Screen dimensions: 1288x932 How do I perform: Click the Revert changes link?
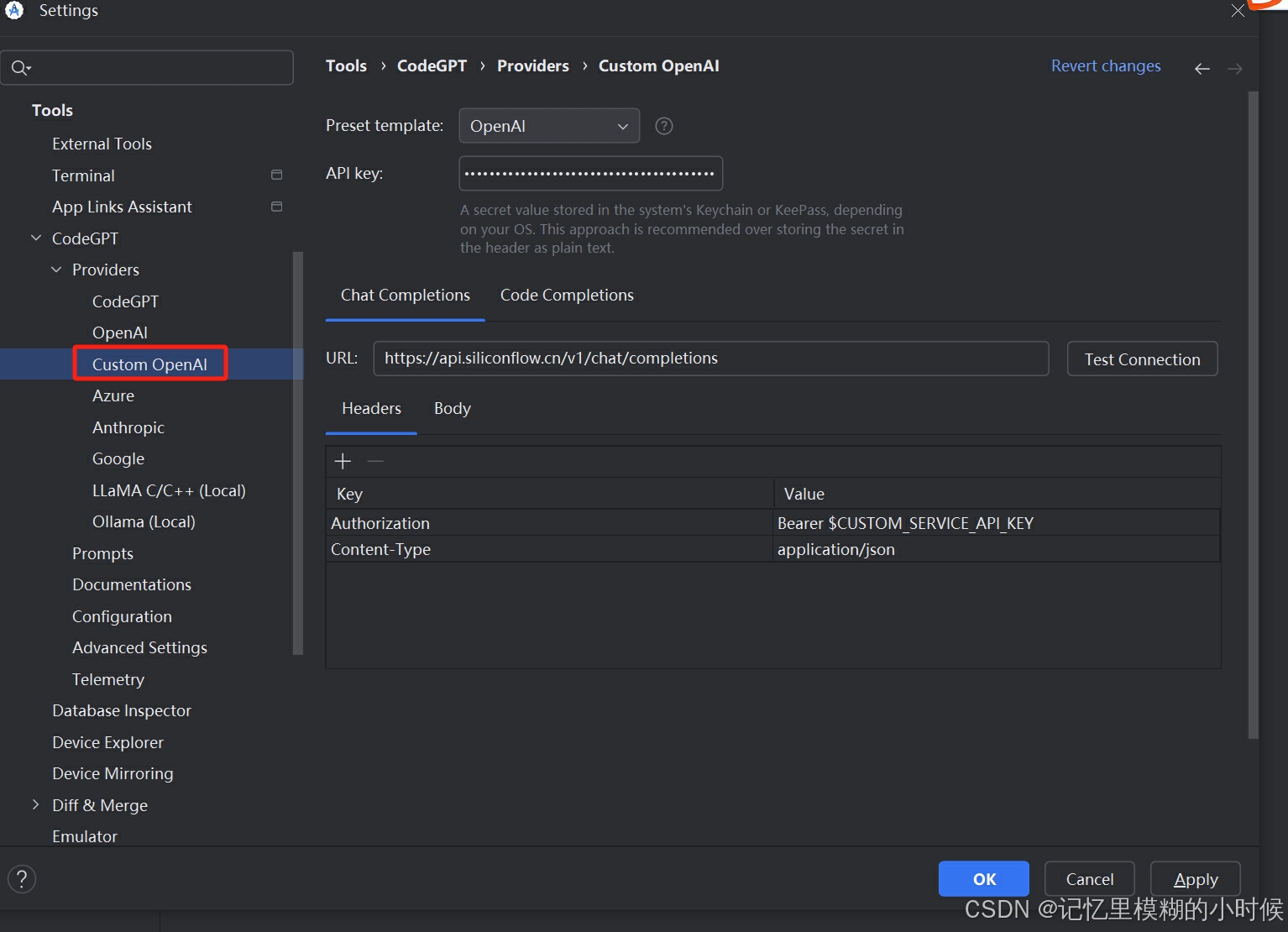[x=1105, y=65]
